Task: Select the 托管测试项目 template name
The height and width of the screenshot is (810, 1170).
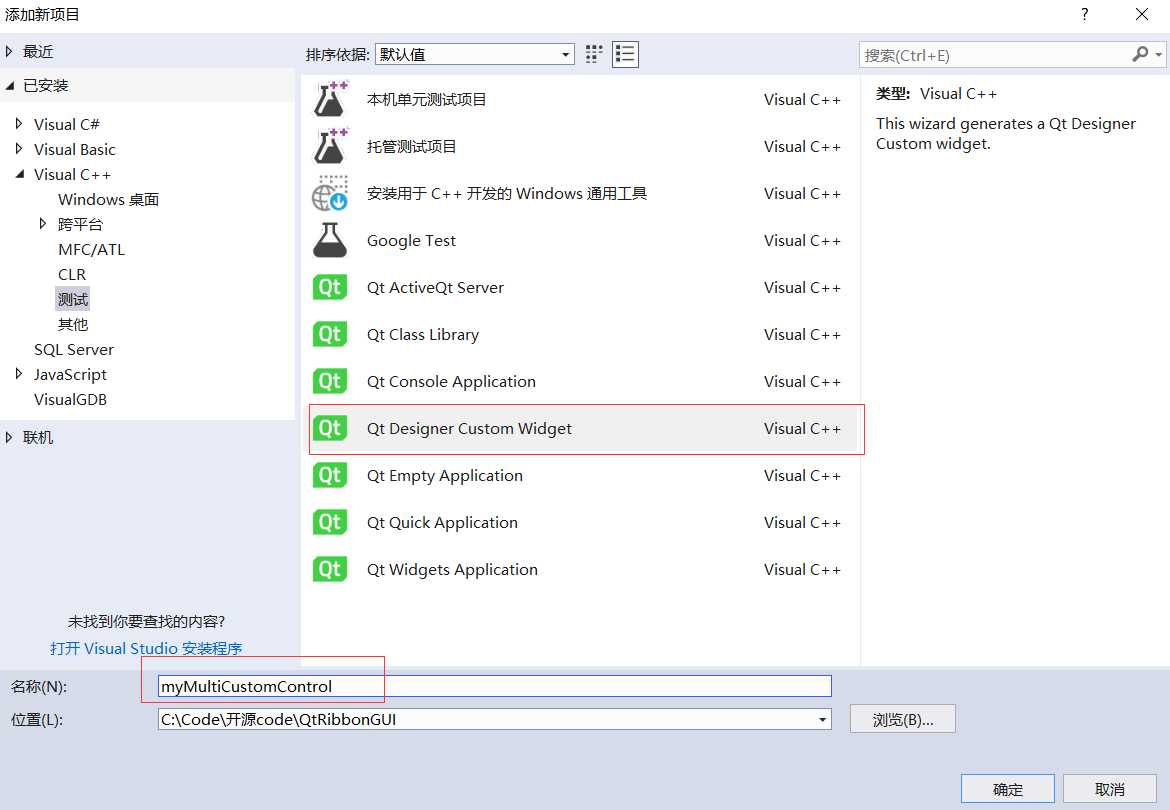Action: pos(411,146)
